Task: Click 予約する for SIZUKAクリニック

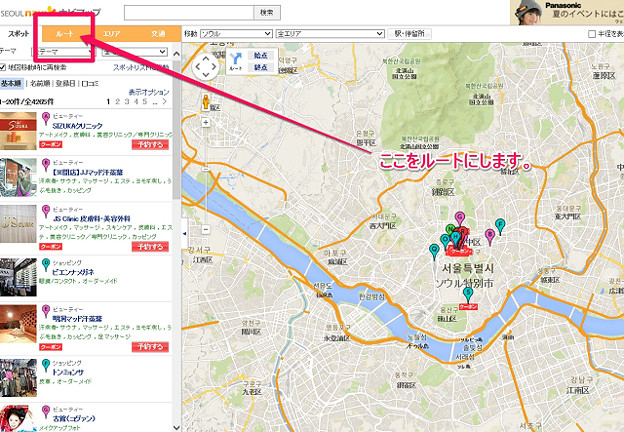Action: coord(150,144)
